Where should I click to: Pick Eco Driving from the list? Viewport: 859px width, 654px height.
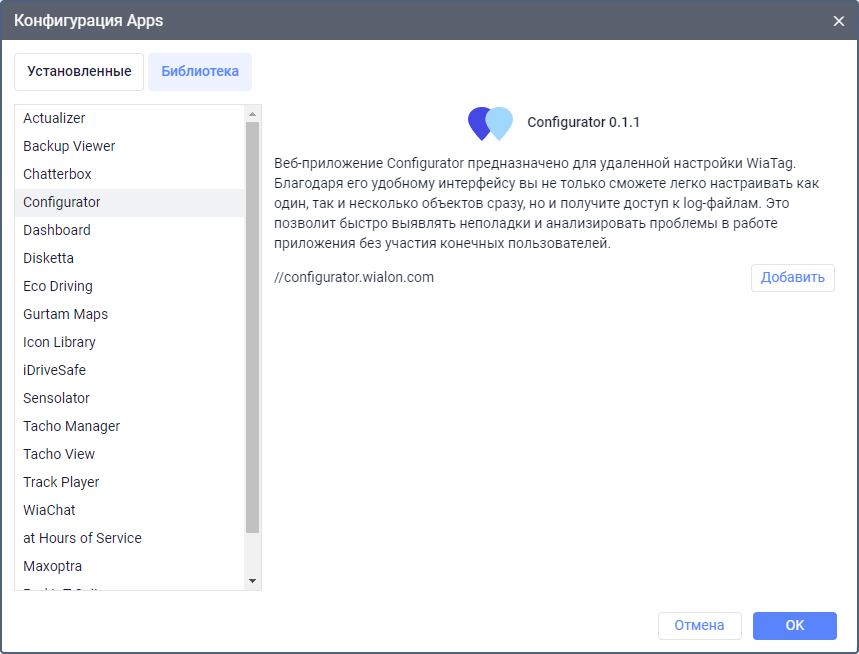point(58,286)
